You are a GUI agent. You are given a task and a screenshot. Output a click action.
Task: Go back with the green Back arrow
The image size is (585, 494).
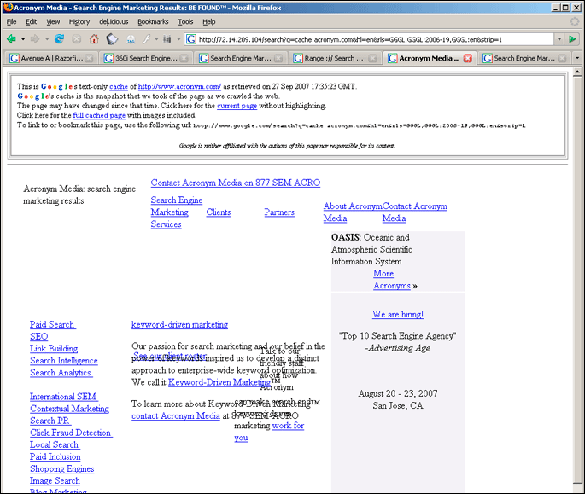click(x=11, y=39)
